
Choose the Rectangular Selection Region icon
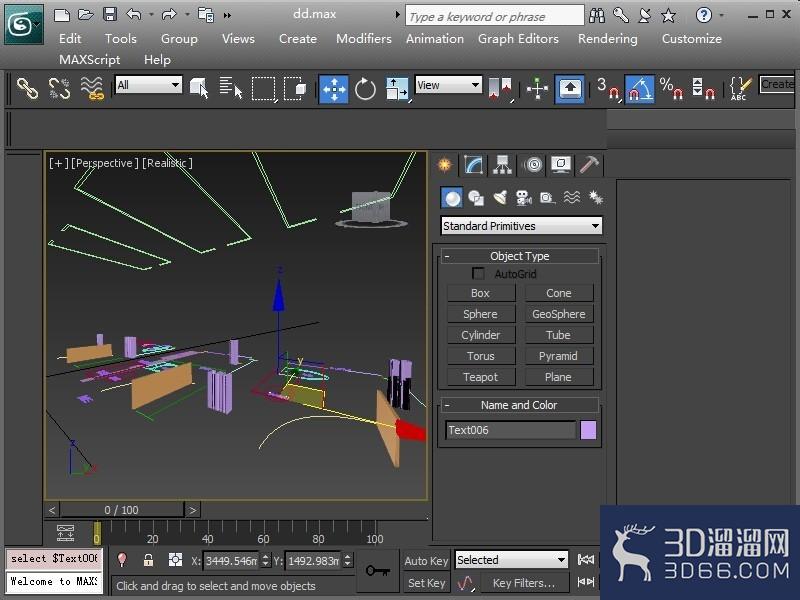pyautogui.click(x=264, y=89)
